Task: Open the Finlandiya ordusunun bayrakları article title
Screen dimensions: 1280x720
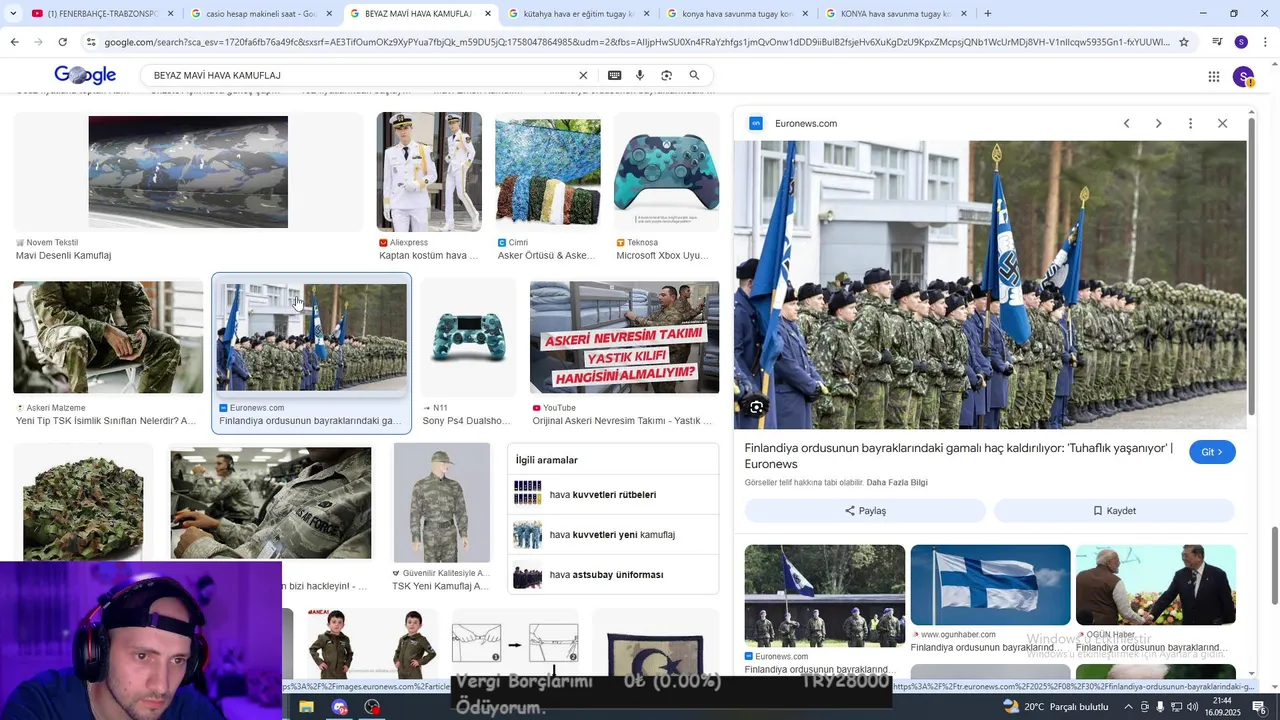Action: [959, 456]
